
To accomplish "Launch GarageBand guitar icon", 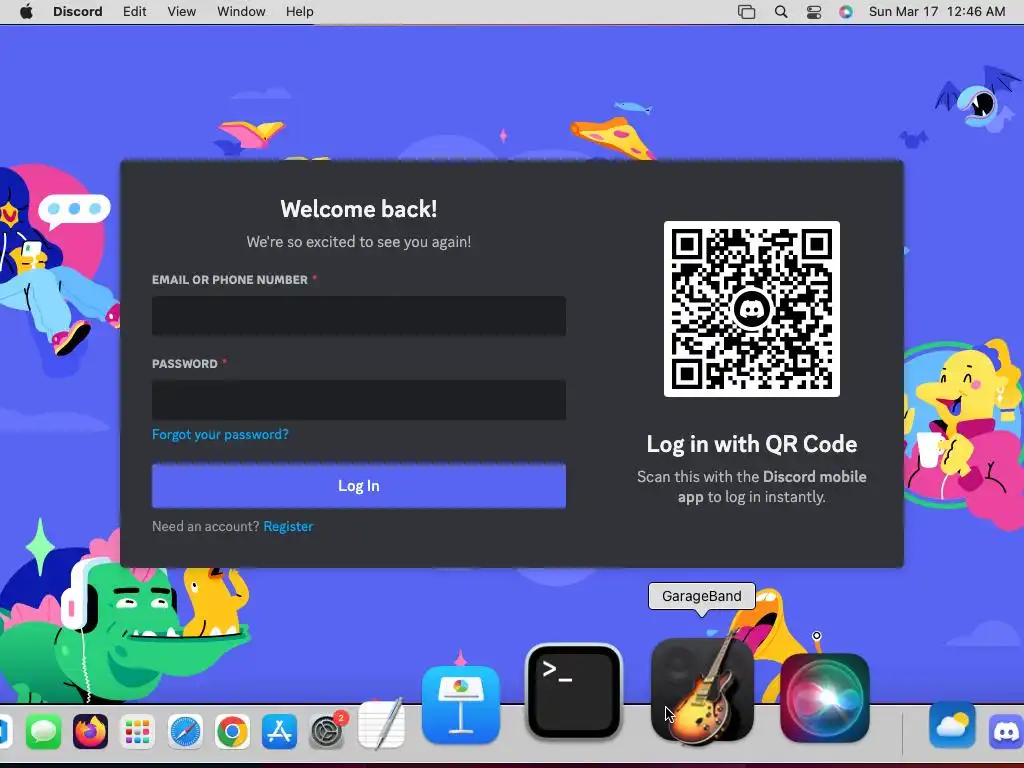I will pos(703,690).
